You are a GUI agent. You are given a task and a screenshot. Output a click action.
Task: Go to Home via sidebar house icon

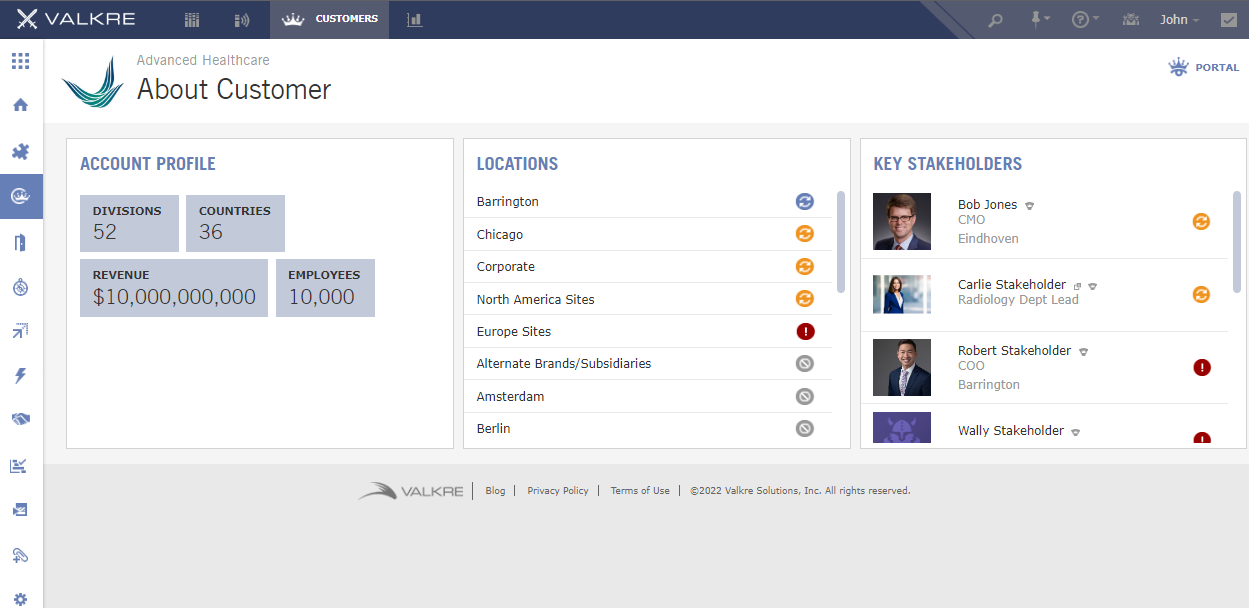(20, 105)
